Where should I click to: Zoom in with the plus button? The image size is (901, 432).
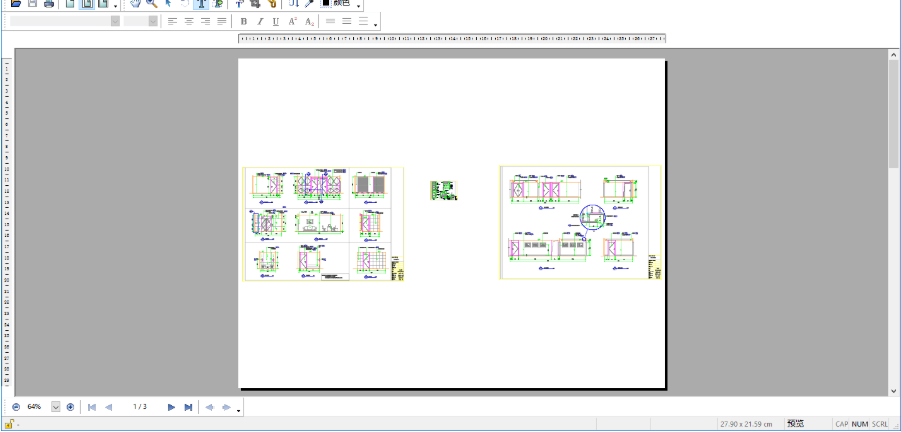tap(70, 407)
